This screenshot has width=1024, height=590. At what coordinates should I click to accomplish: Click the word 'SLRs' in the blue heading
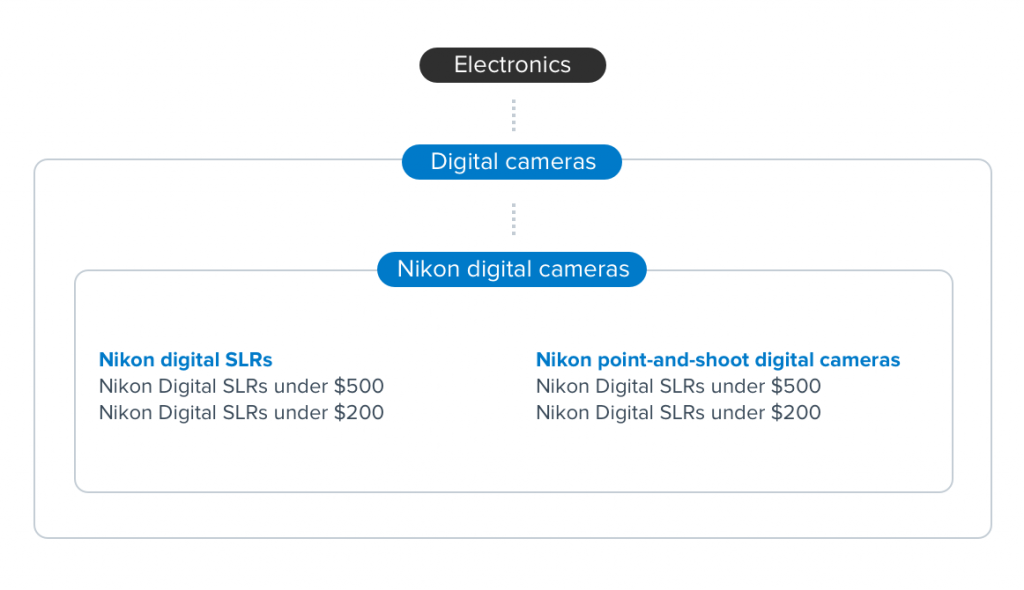click(248, 359)
